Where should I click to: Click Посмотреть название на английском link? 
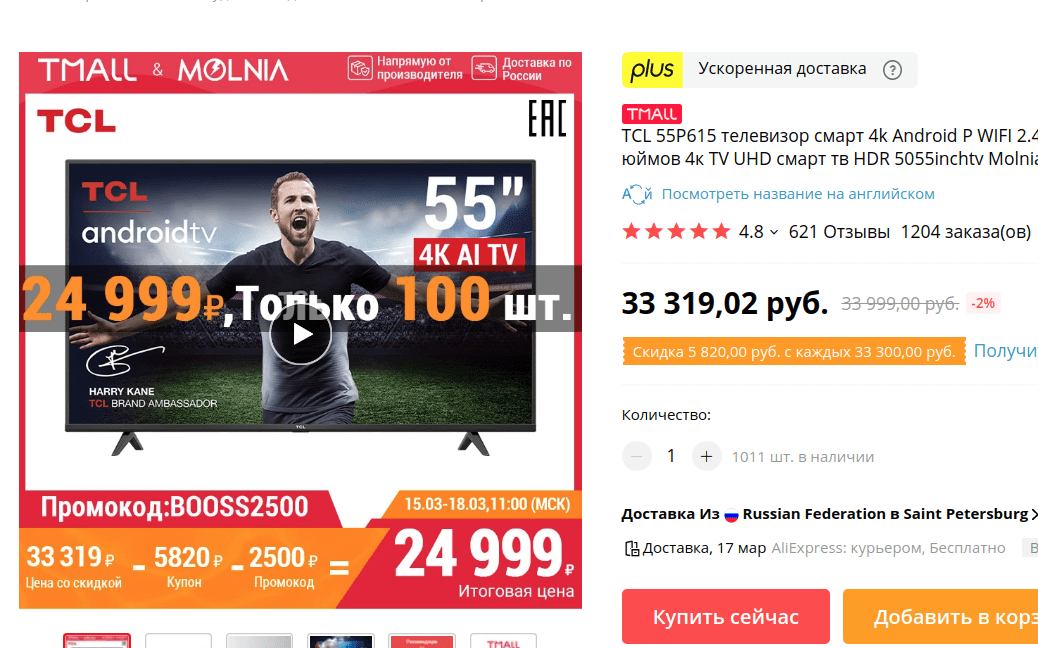(798, 194)
